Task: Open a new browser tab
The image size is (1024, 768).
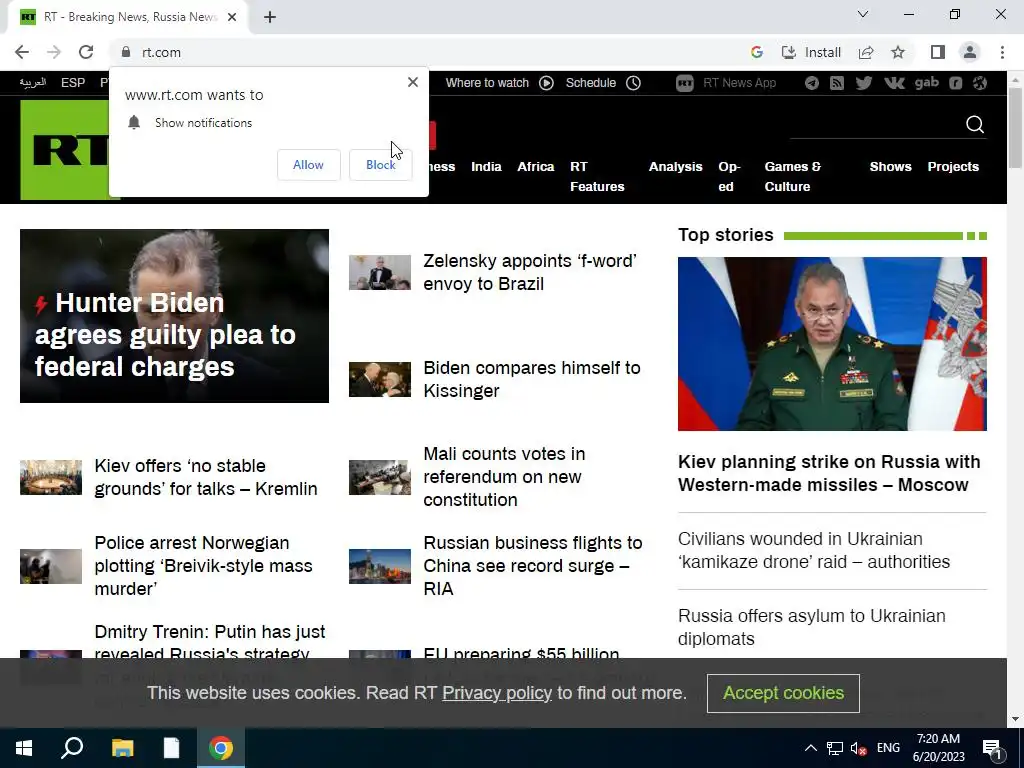Action: [x=270, y=17]
